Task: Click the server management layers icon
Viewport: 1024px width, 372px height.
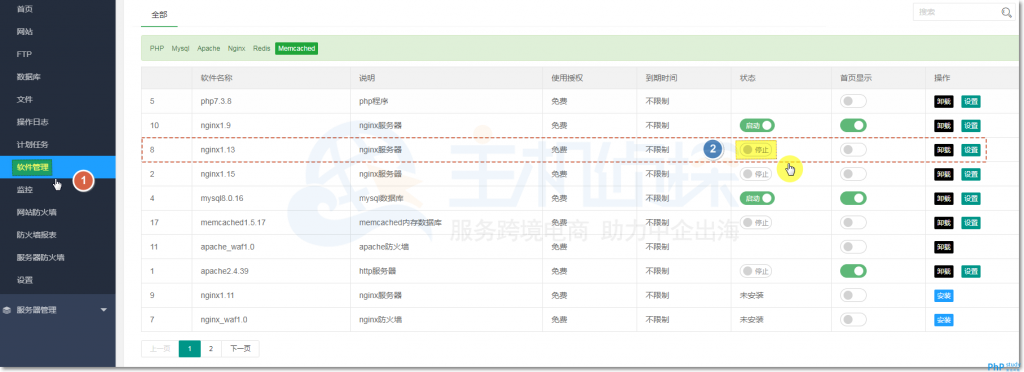Action: [x=7, y=310]
